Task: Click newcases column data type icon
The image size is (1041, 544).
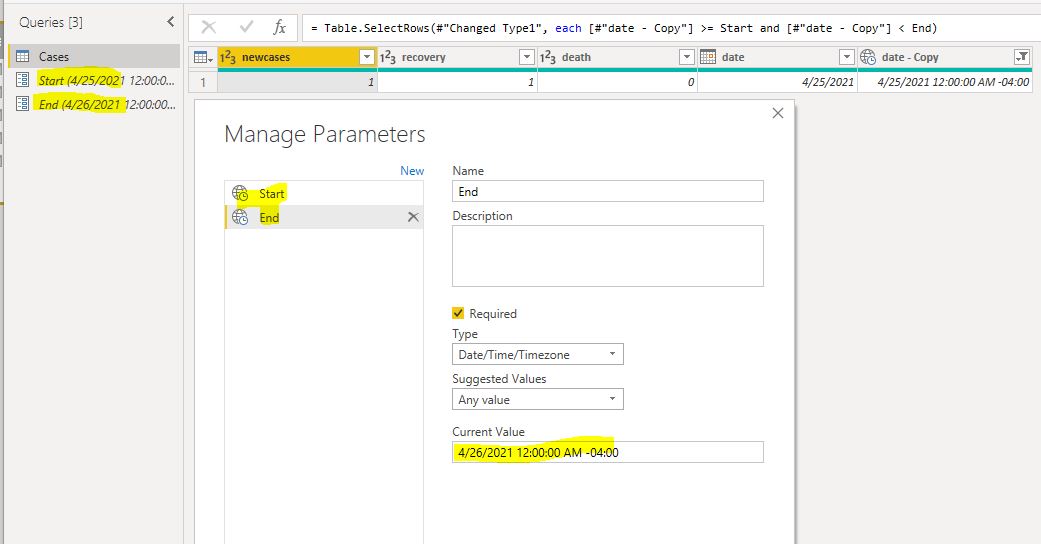Action: (228, 58)
